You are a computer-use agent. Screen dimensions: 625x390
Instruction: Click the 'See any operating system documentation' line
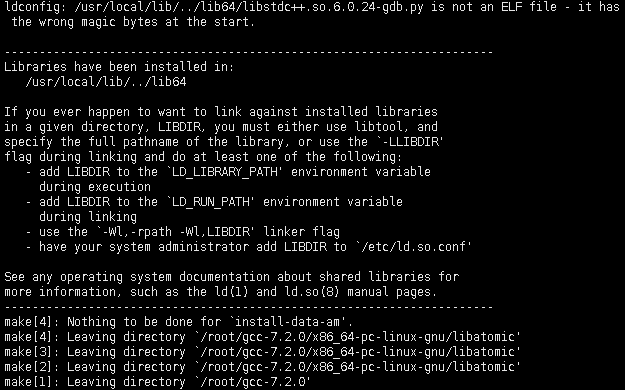click(x=232, y=277)
